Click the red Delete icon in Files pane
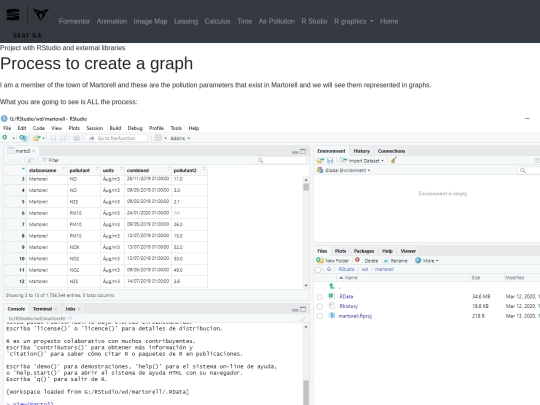The width and height of the screenshot is (540, 405). [x=357, y=260]
